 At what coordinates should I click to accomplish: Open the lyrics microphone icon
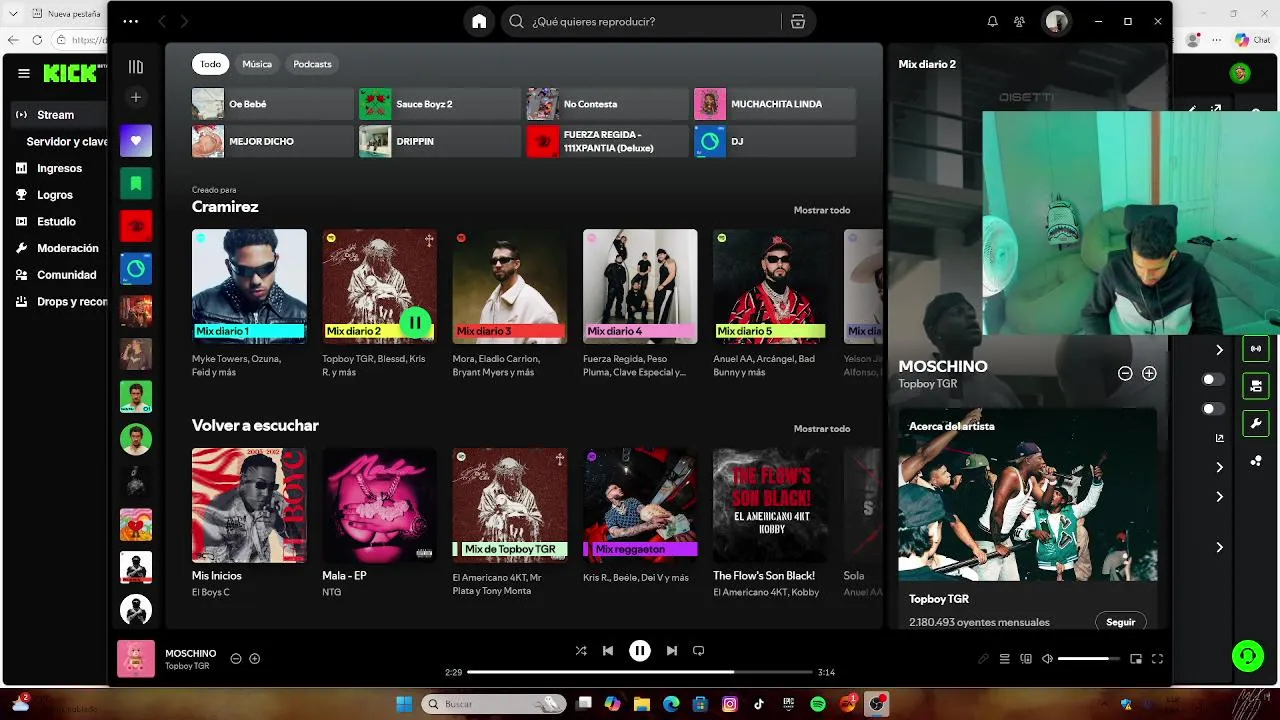coord(984,659)
